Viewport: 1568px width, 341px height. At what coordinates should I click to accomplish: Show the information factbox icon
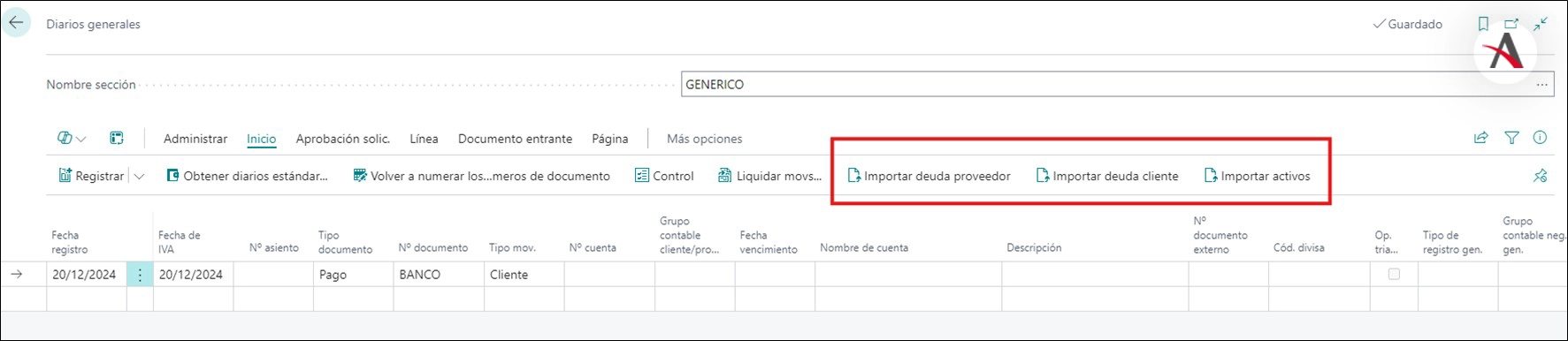point(1541,138)
